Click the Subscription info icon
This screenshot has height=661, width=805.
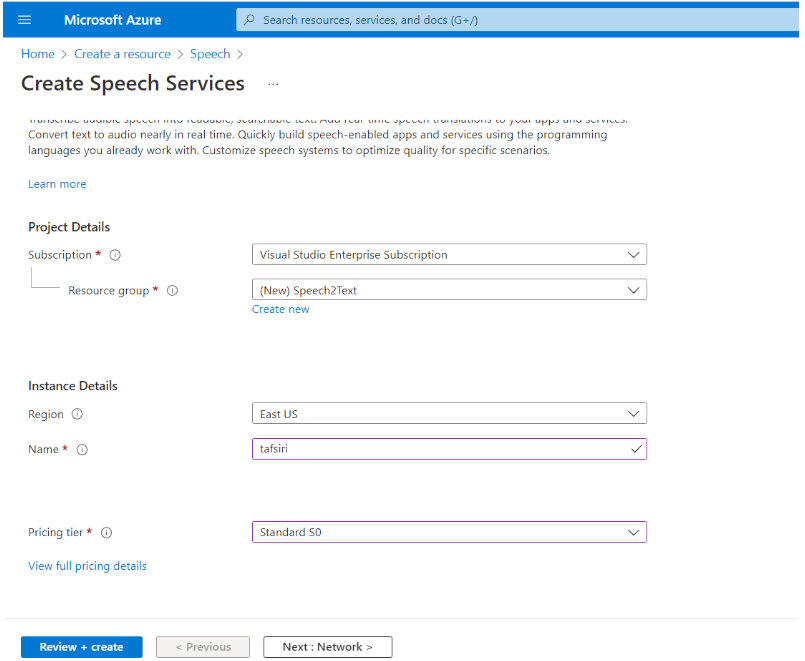115,255
